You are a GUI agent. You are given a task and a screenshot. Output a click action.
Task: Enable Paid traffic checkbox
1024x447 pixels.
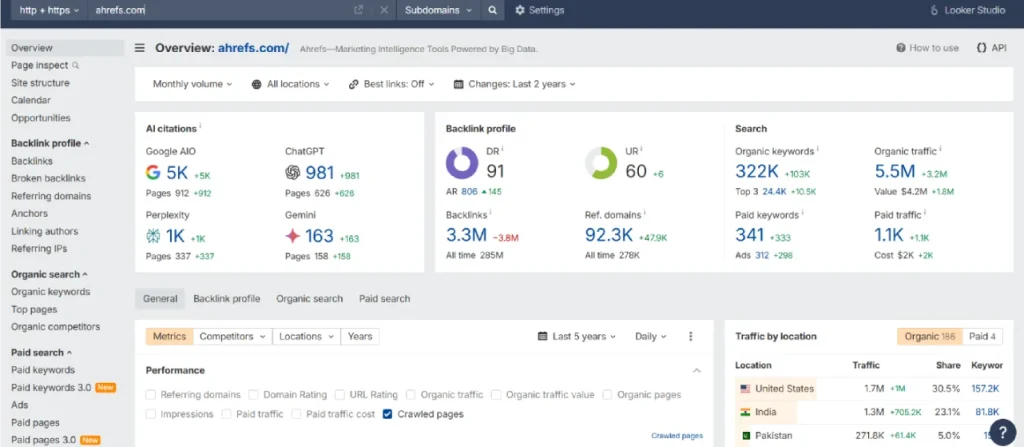[x=226, y=414]
